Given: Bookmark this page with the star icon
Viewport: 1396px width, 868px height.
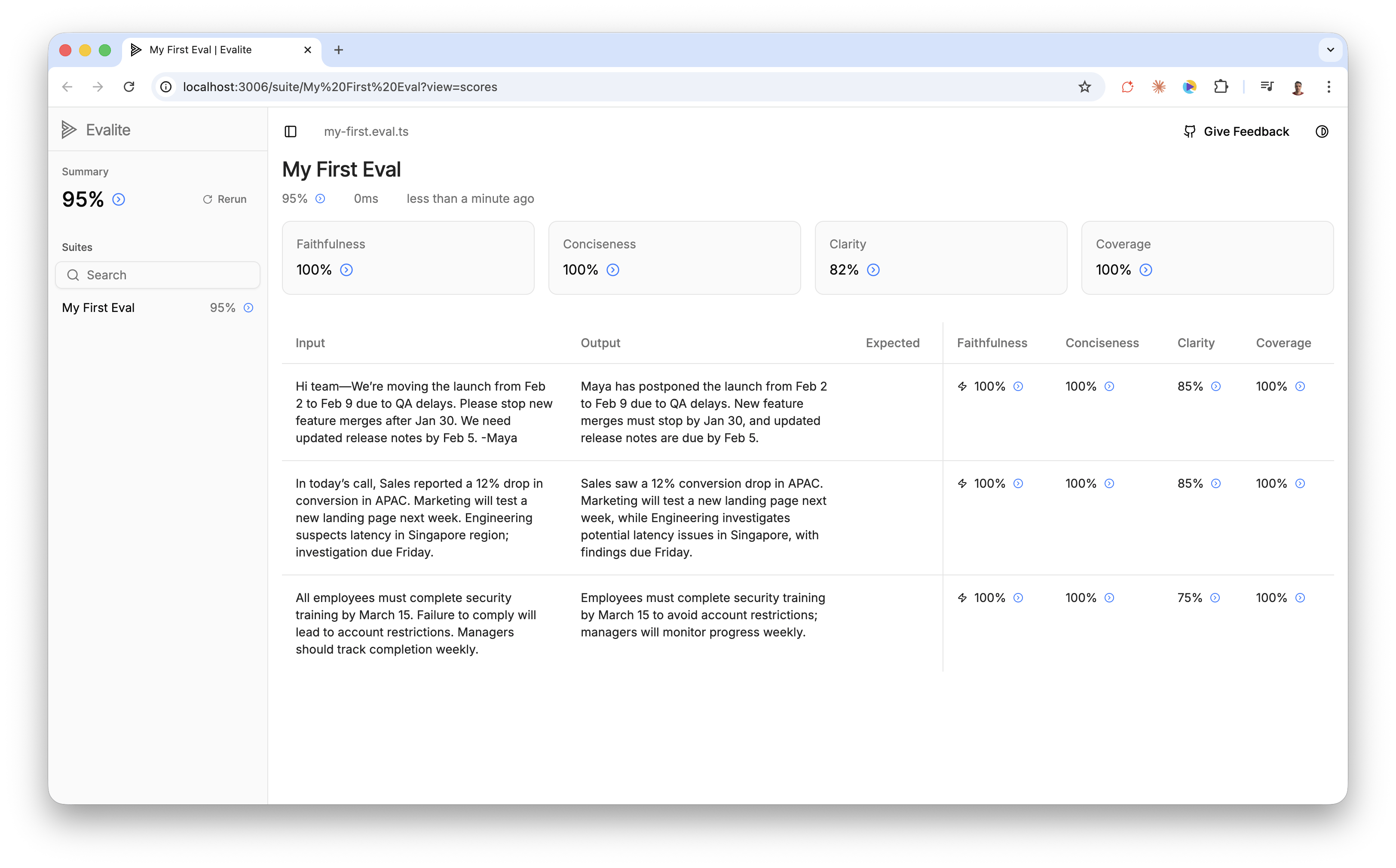Looking at the screenshot, I should point(1084,87).
